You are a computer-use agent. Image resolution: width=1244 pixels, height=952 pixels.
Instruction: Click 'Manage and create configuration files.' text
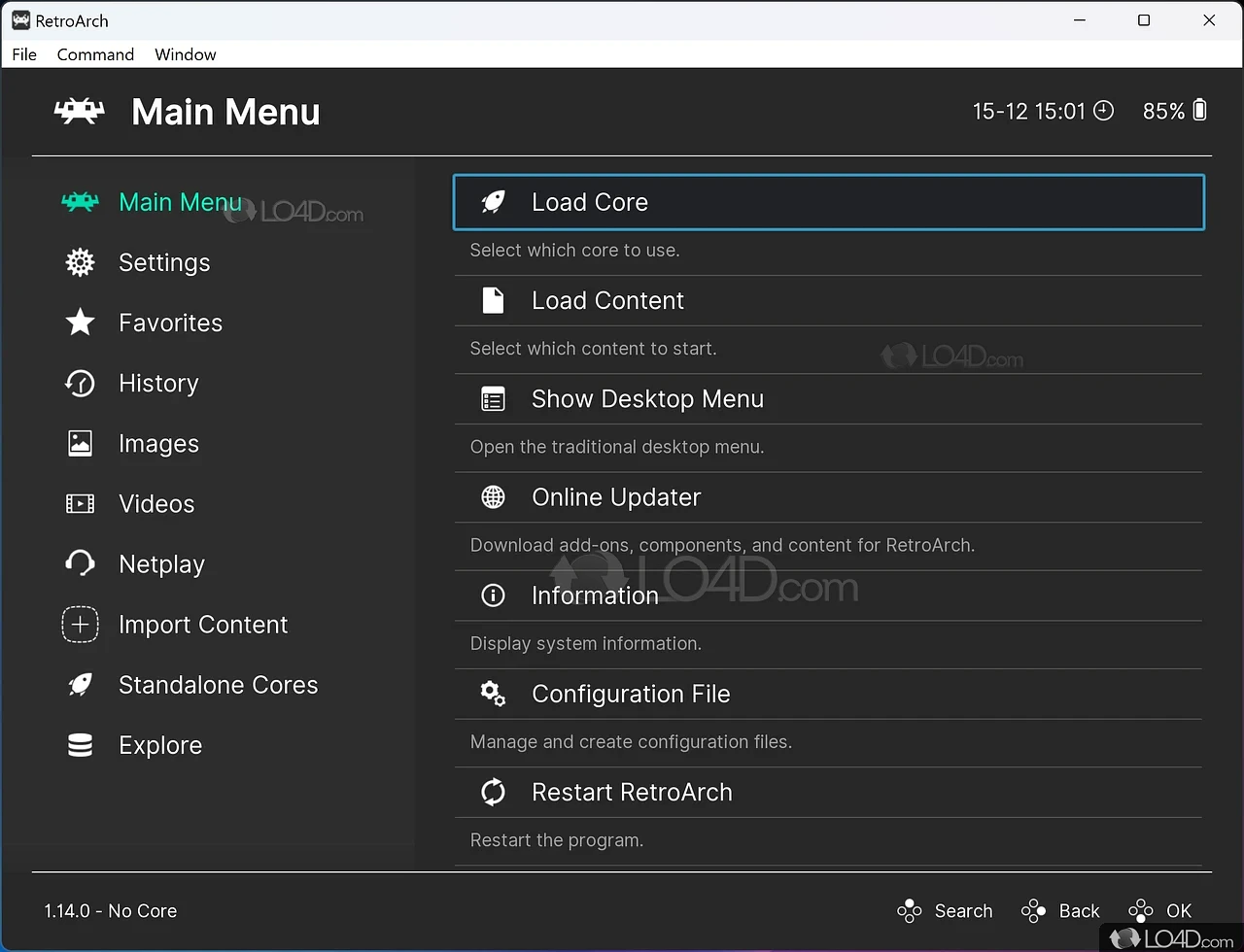point(631,741)
